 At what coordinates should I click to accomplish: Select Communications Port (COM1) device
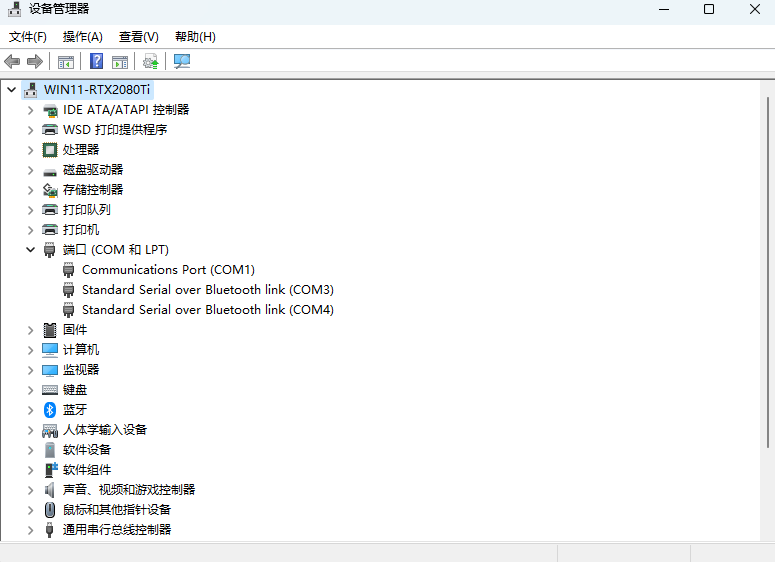click(x=168, y=270)
